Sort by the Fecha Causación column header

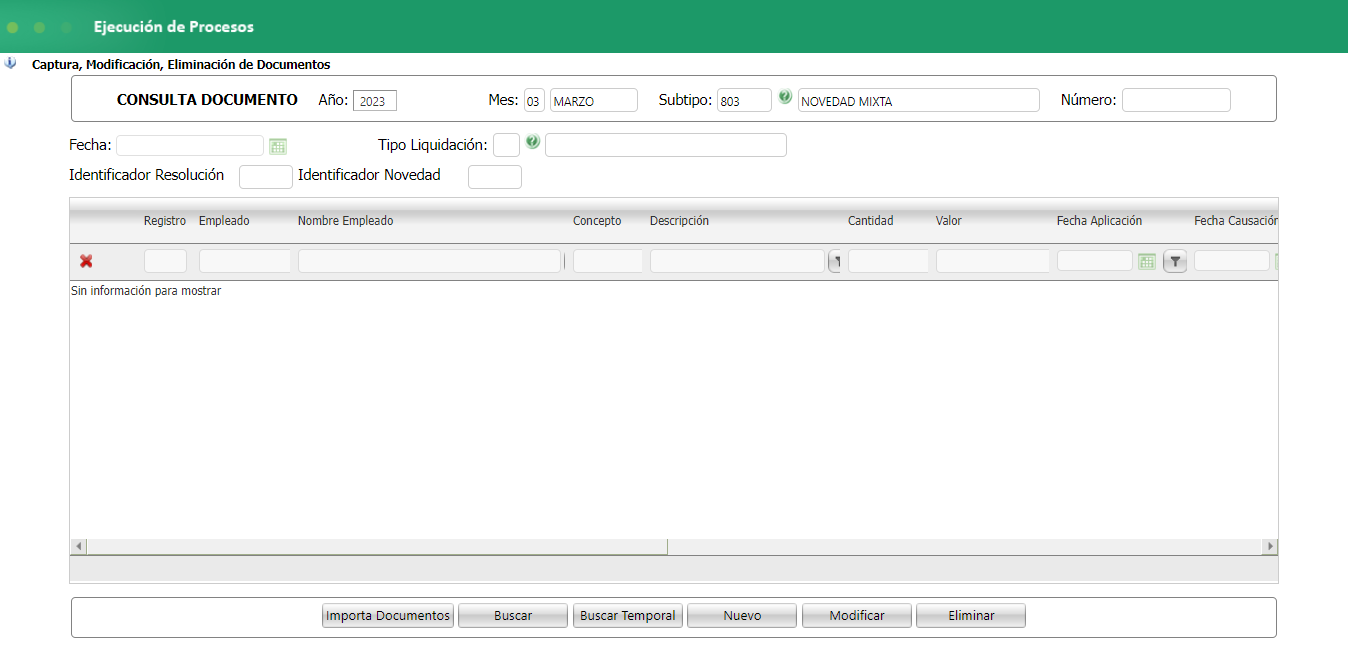tap(1236, 221)
